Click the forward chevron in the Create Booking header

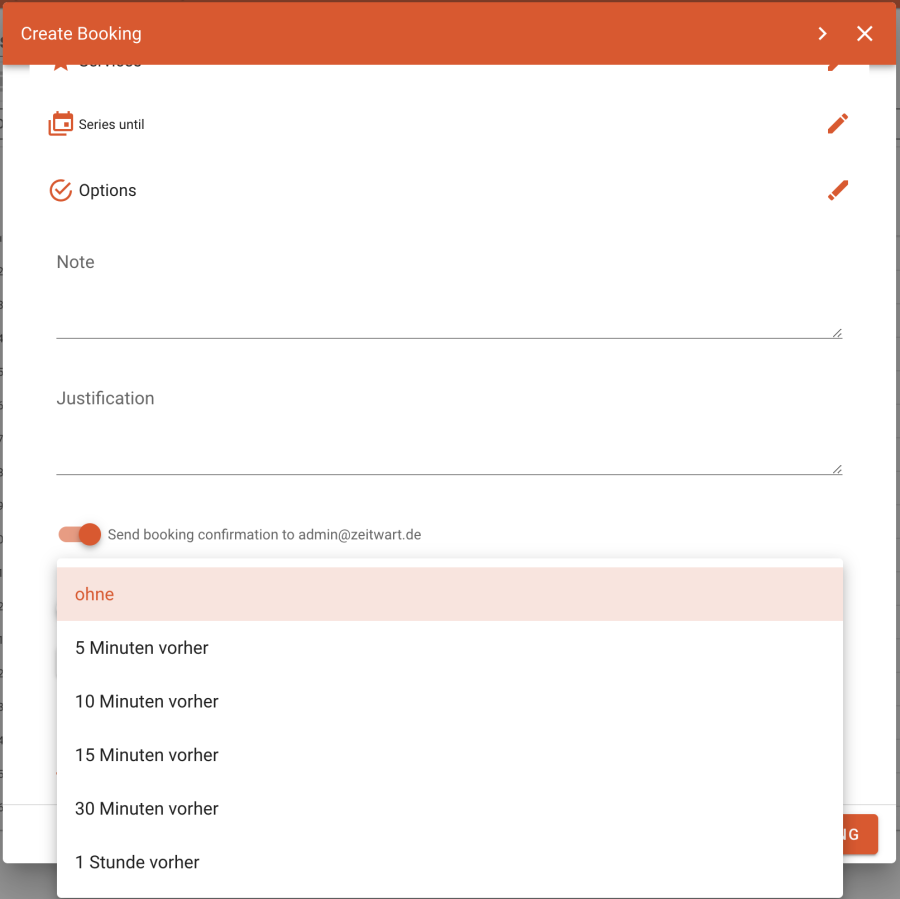pyautogui.click(x=822, y=34)
